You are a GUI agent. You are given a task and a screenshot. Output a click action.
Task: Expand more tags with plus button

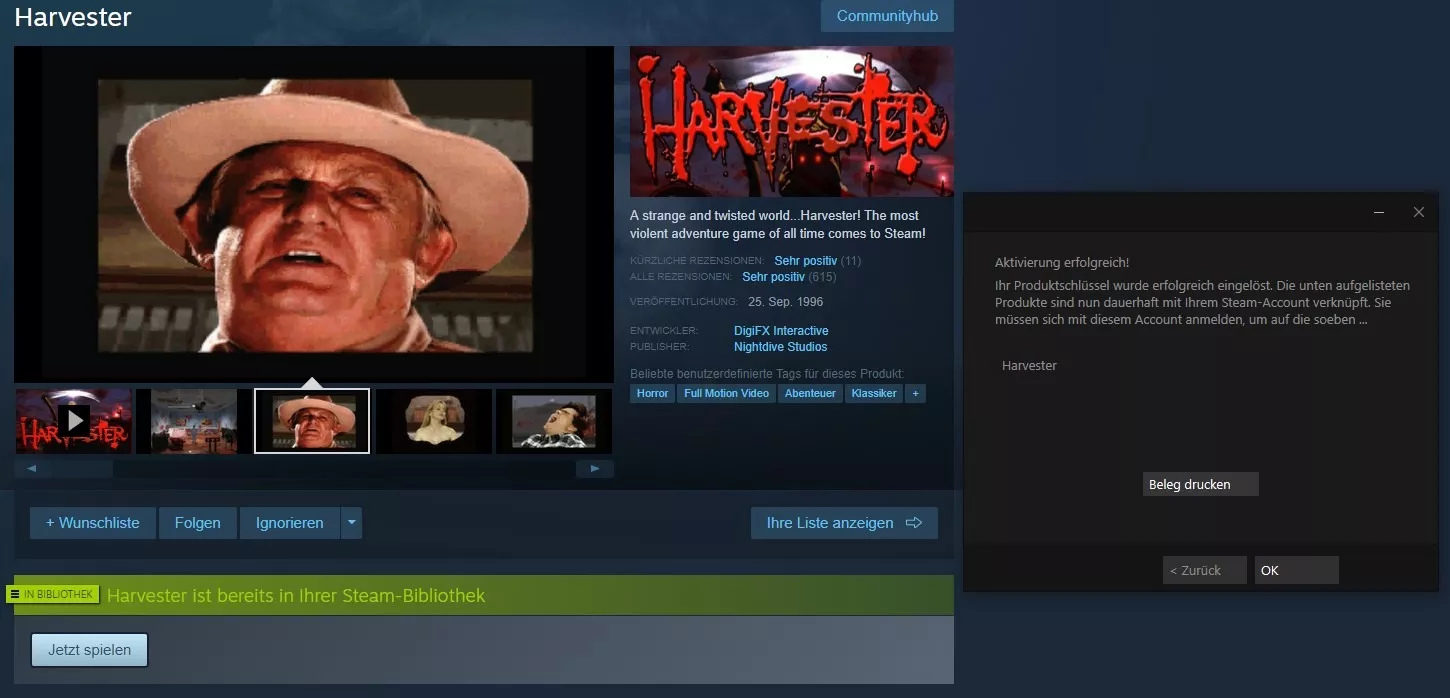coord(914,393)
